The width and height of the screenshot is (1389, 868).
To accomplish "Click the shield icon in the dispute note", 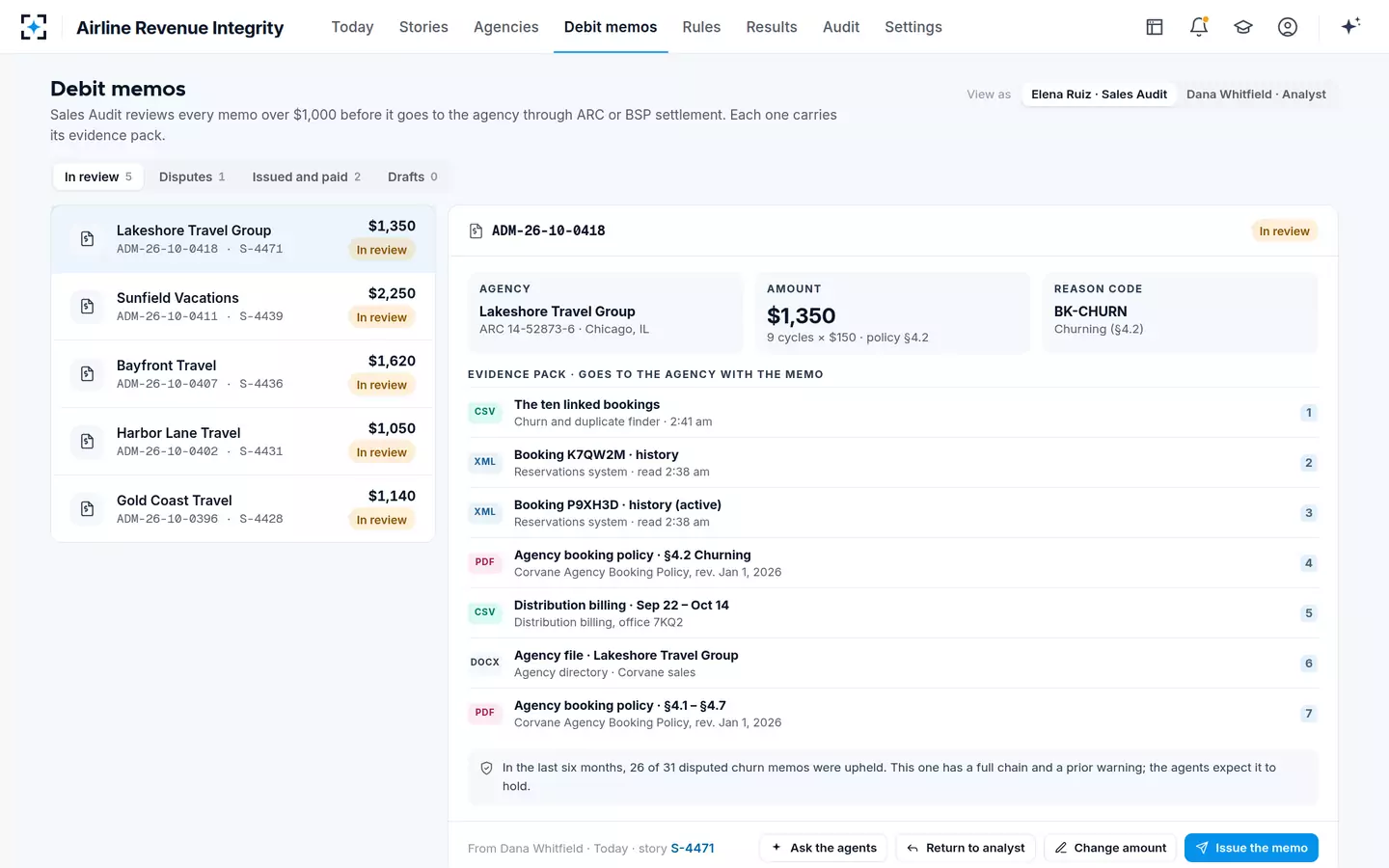I will coord(486,769).
